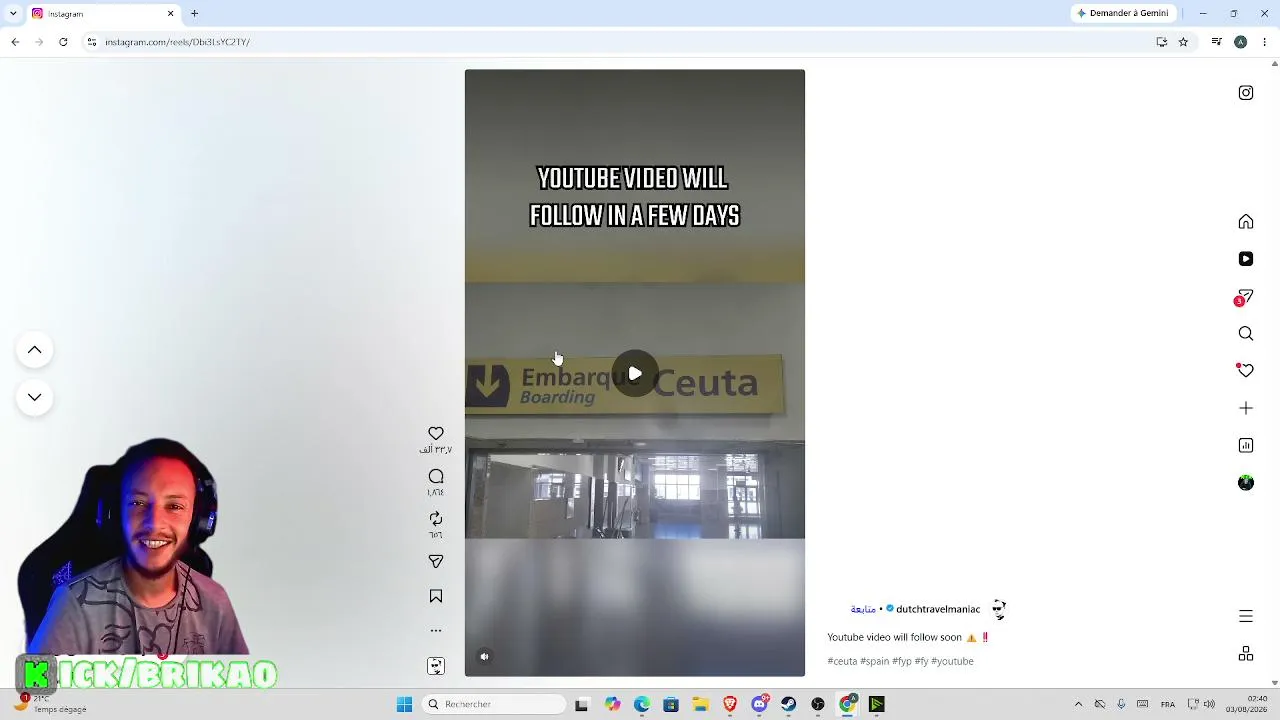Open Direct messages with the unread badge

[x=1245, y=297]
